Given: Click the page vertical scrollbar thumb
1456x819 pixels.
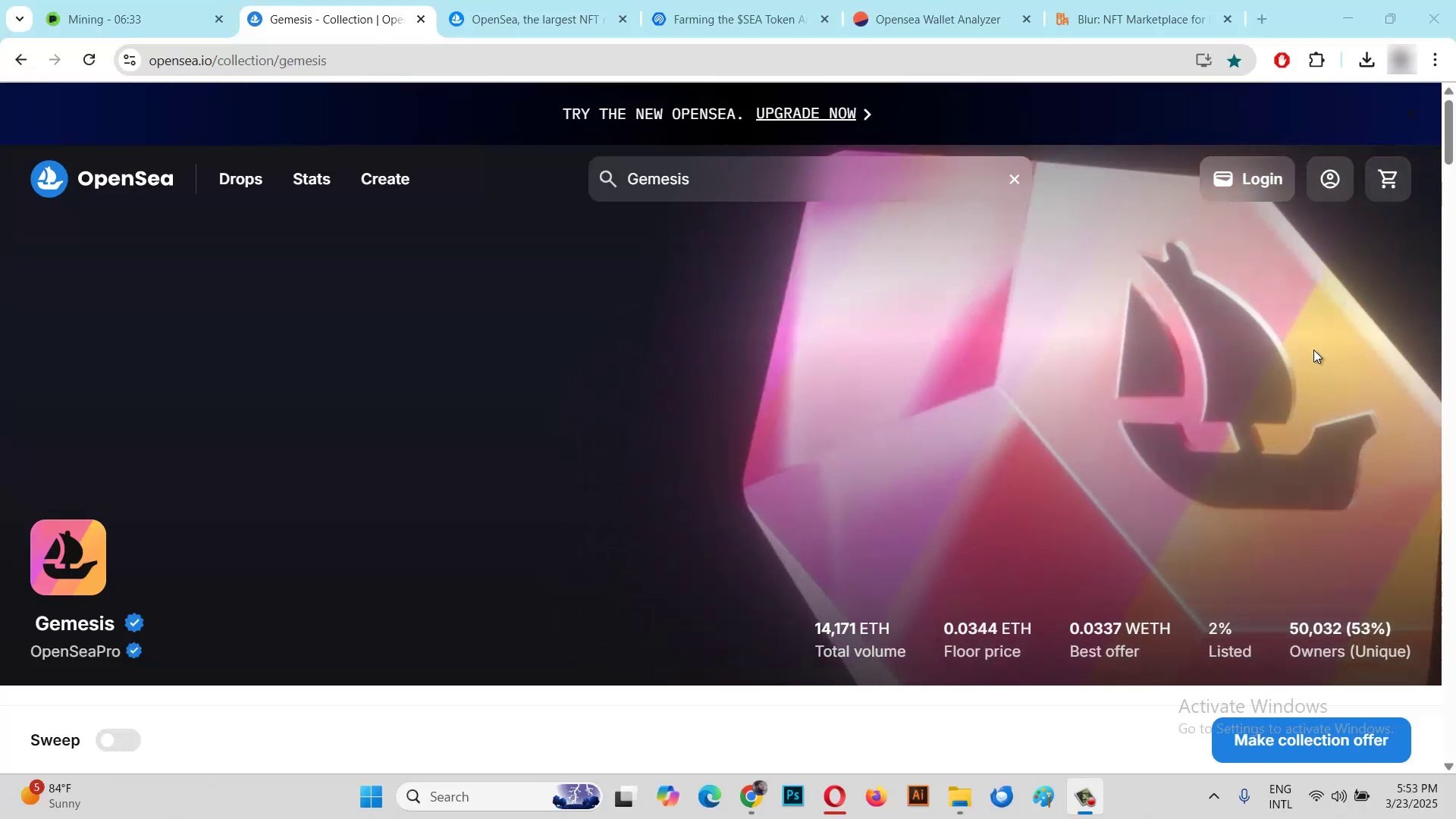Looking at the screenshot, I should click(x=1448, y=130).
